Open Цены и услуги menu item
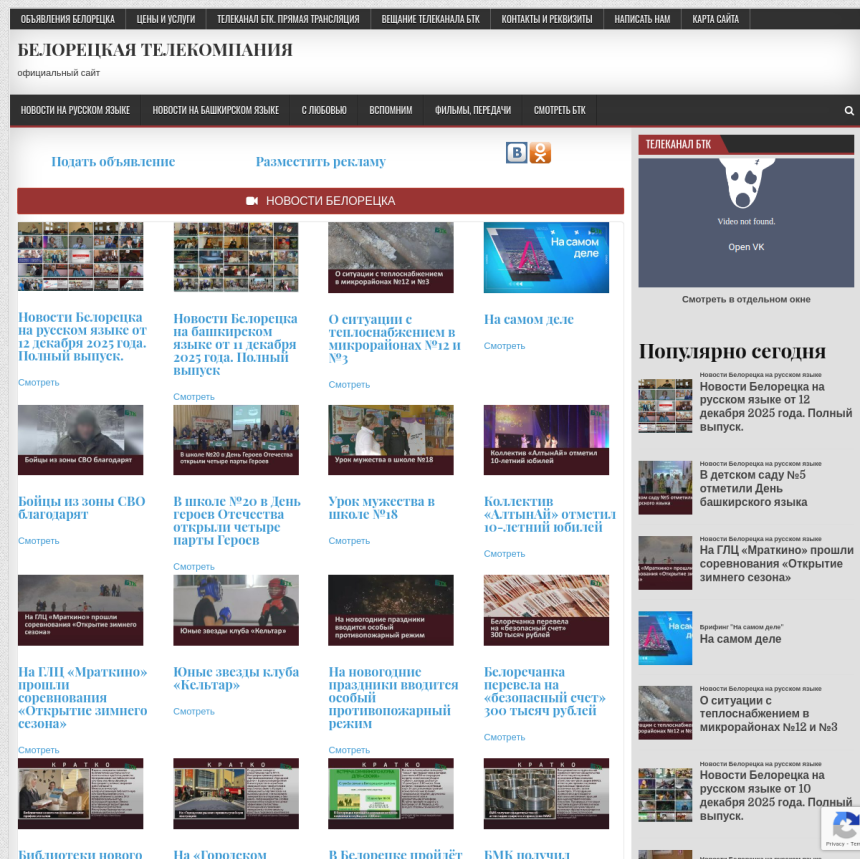 coord(166,19)
